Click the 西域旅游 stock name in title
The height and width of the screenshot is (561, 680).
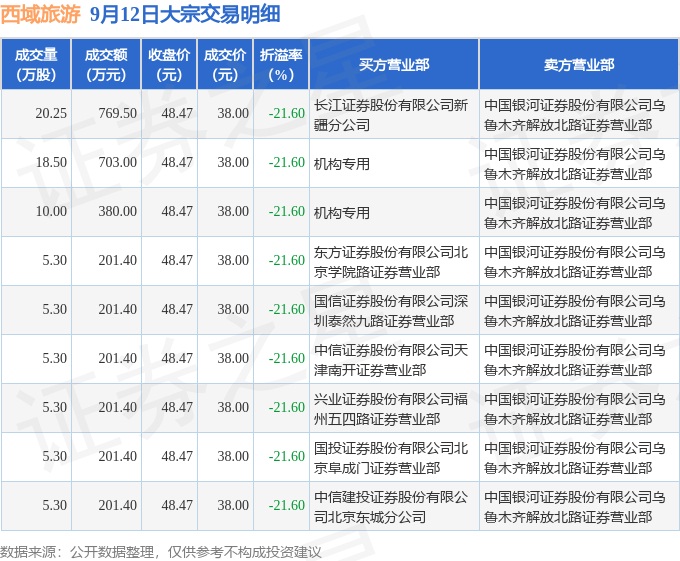40,14
